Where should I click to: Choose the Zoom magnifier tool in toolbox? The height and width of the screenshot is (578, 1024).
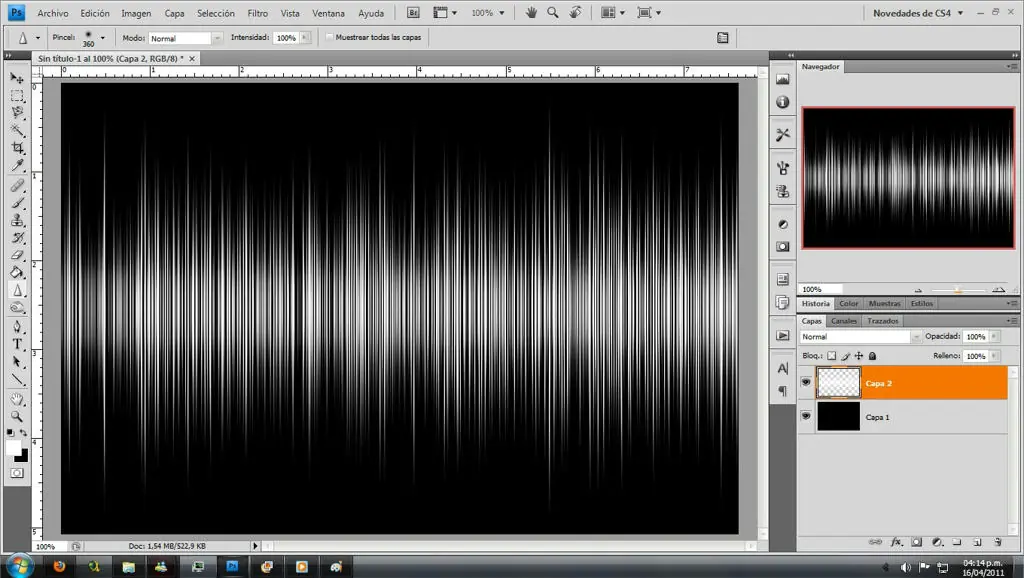point(17,416)
